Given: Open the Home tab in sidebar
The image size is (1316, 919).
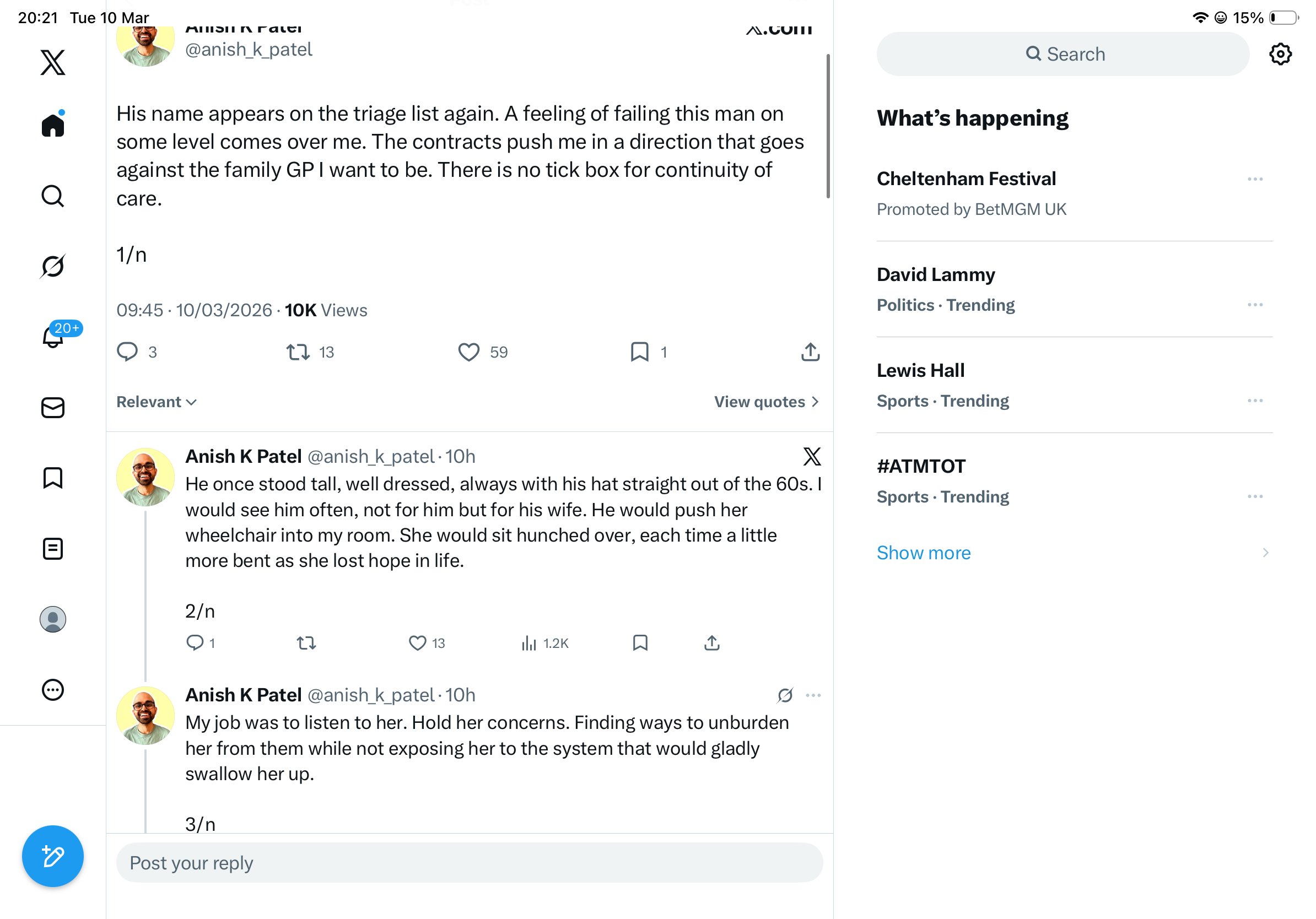Looking at the screenshot, I should (x=53, y=125).
